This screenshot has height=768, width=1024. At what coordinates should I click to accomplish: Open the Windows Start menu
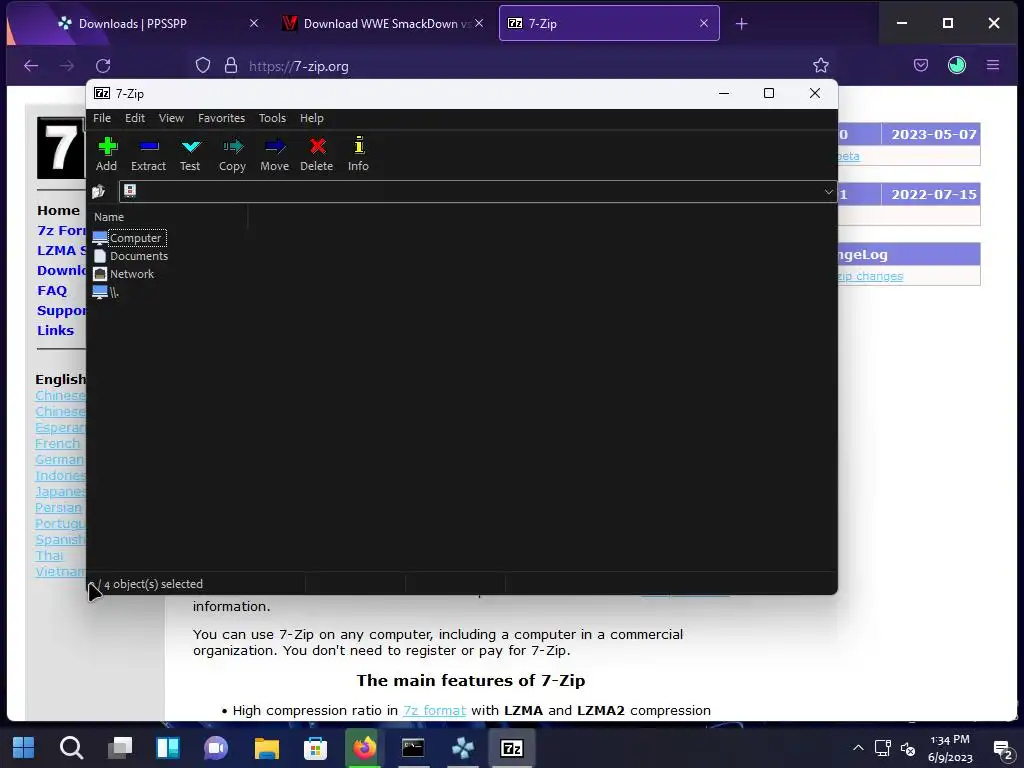(24, 748)
